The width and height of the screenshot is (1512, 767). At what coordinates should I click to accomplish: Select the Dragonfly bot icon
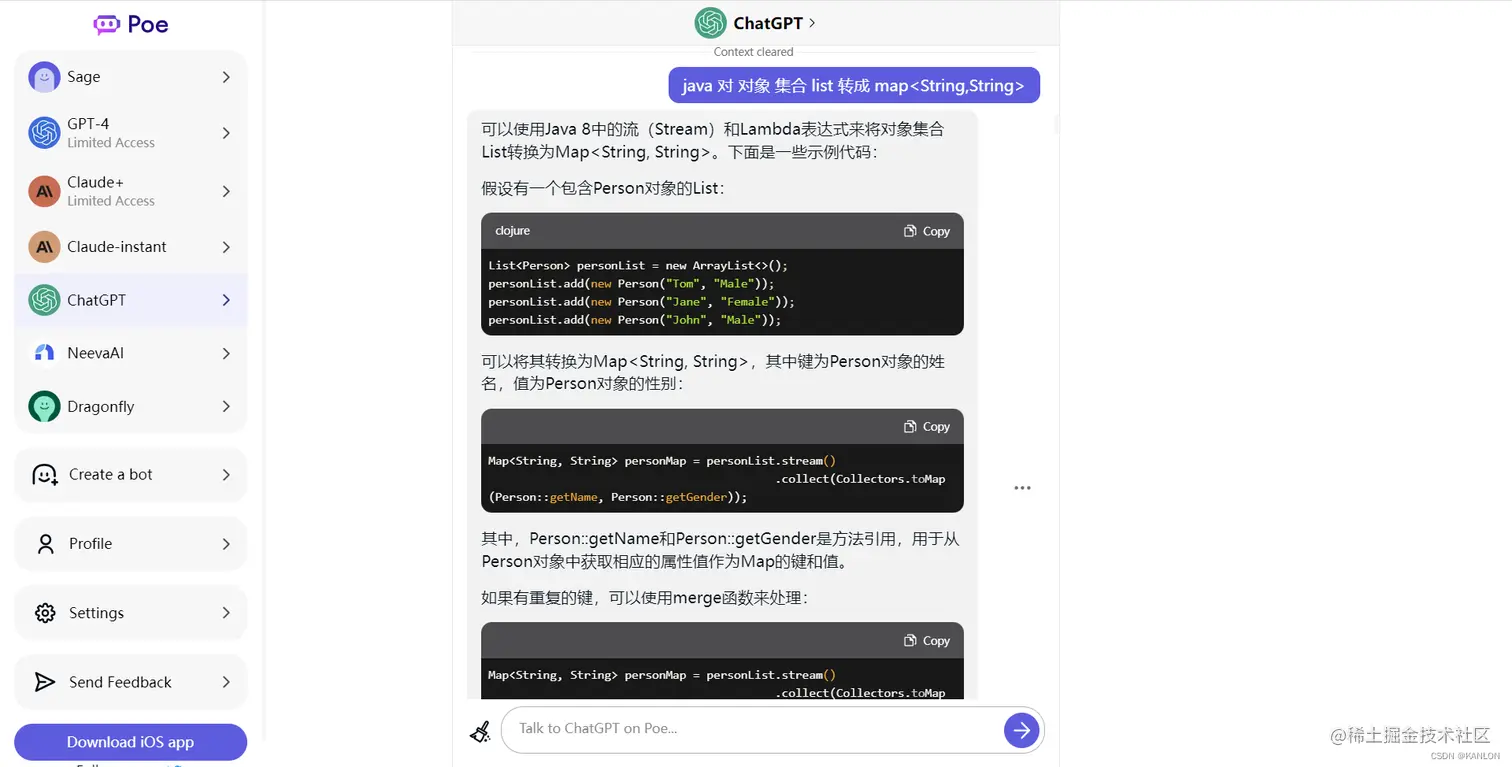[43, 406]
